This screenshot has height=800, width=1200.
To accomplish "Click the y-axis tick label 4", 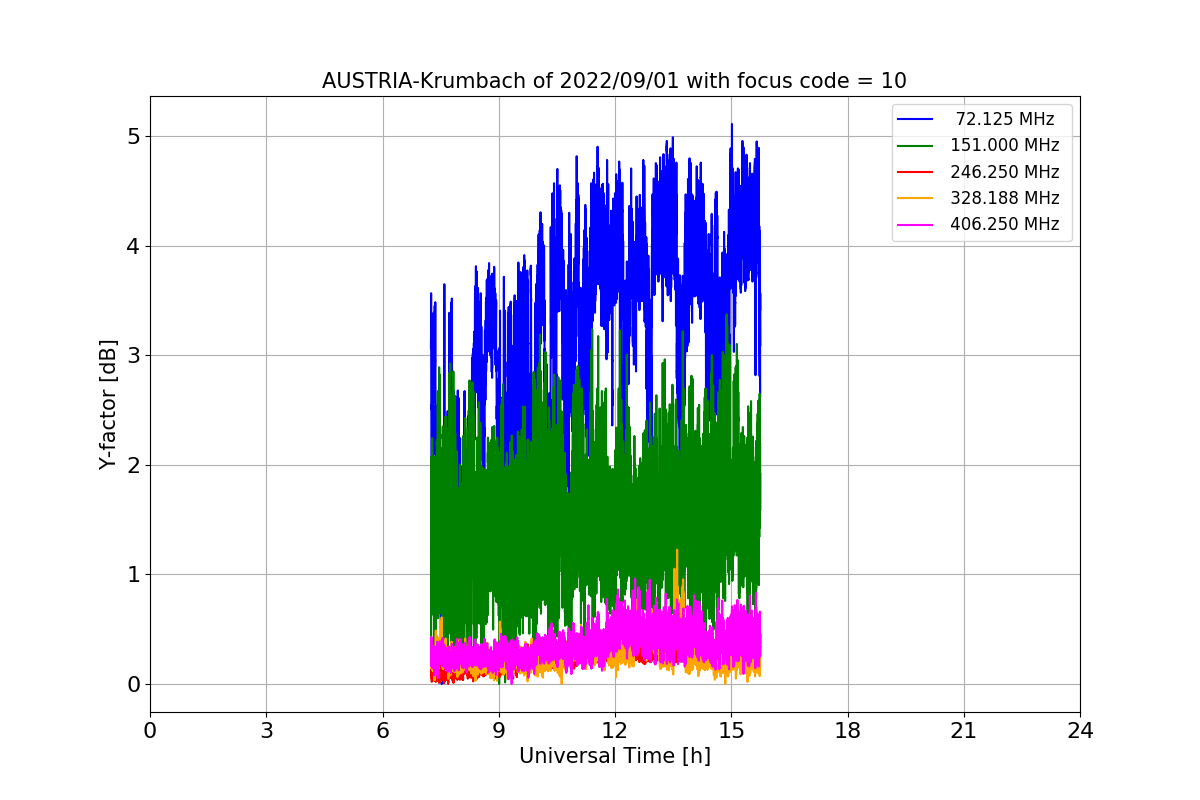I will coord(133,246).
